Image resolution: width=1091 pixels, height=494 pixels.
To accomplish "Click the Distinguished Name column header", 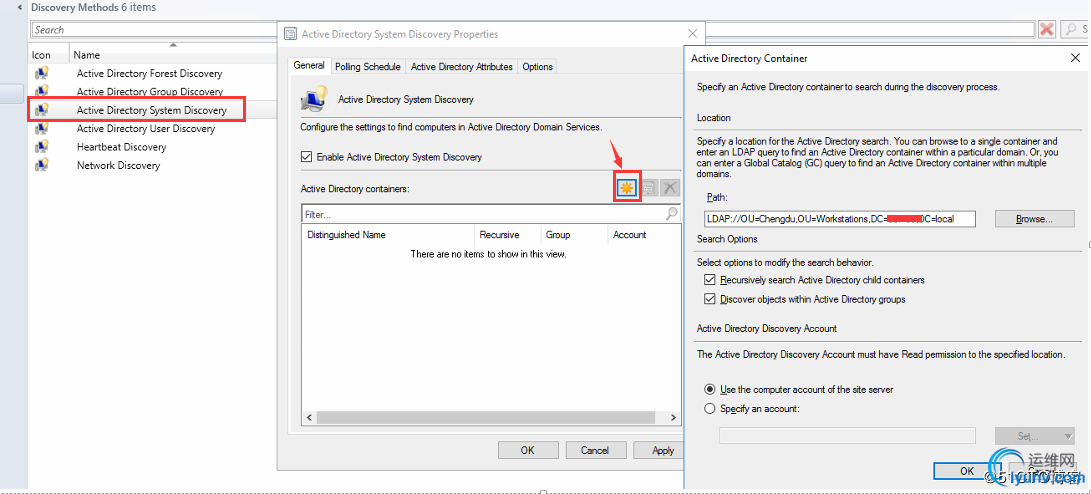I will tap(388, 234).
